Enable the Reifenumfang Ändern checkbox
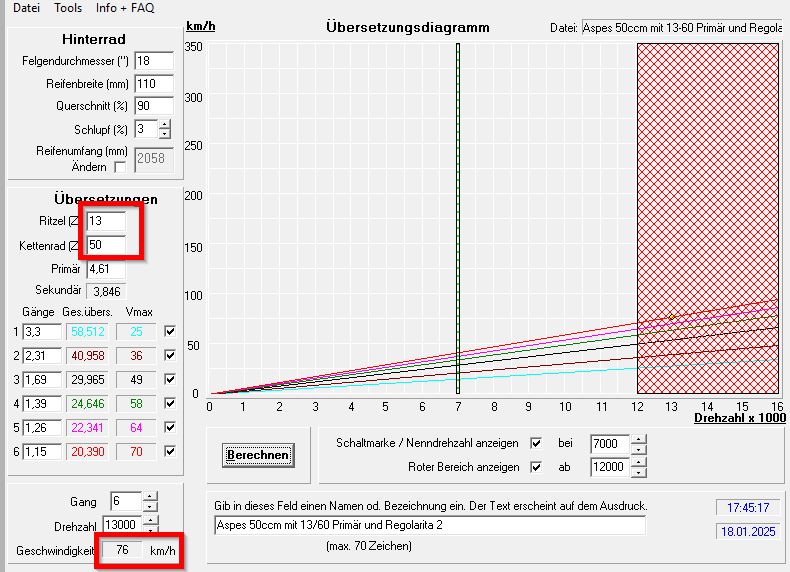790x572 pixels. [x=121, y=167]
